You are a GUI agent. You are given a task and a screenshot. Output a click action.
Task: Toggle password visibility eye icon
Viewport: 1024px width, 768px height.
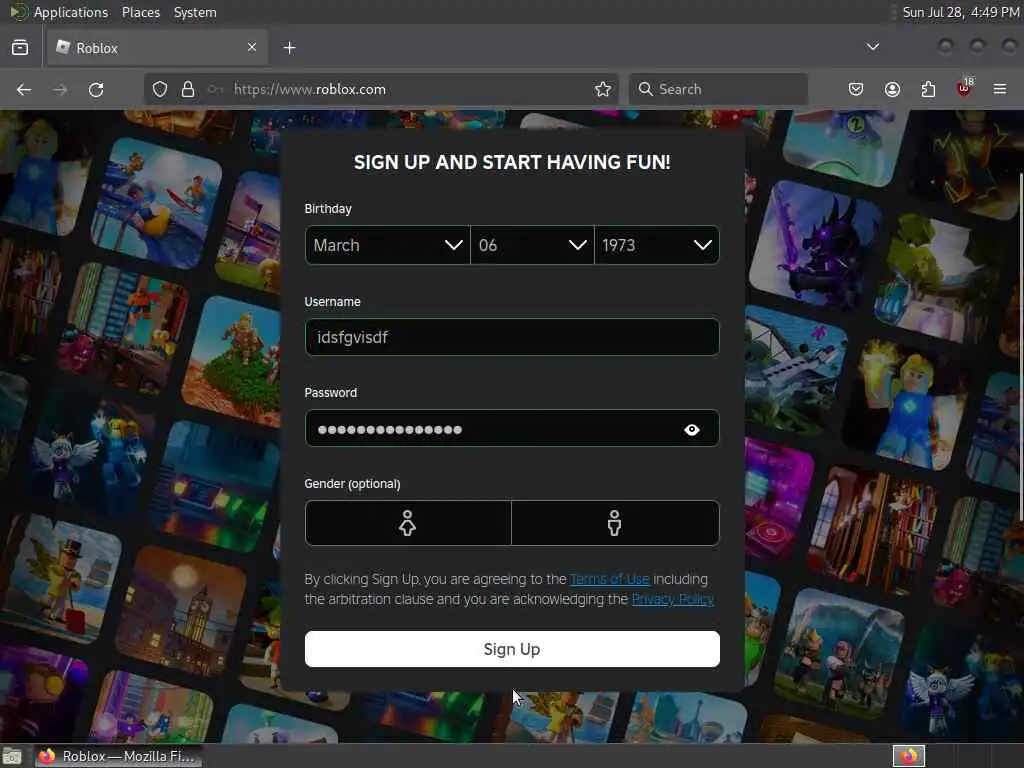point(692,430)
